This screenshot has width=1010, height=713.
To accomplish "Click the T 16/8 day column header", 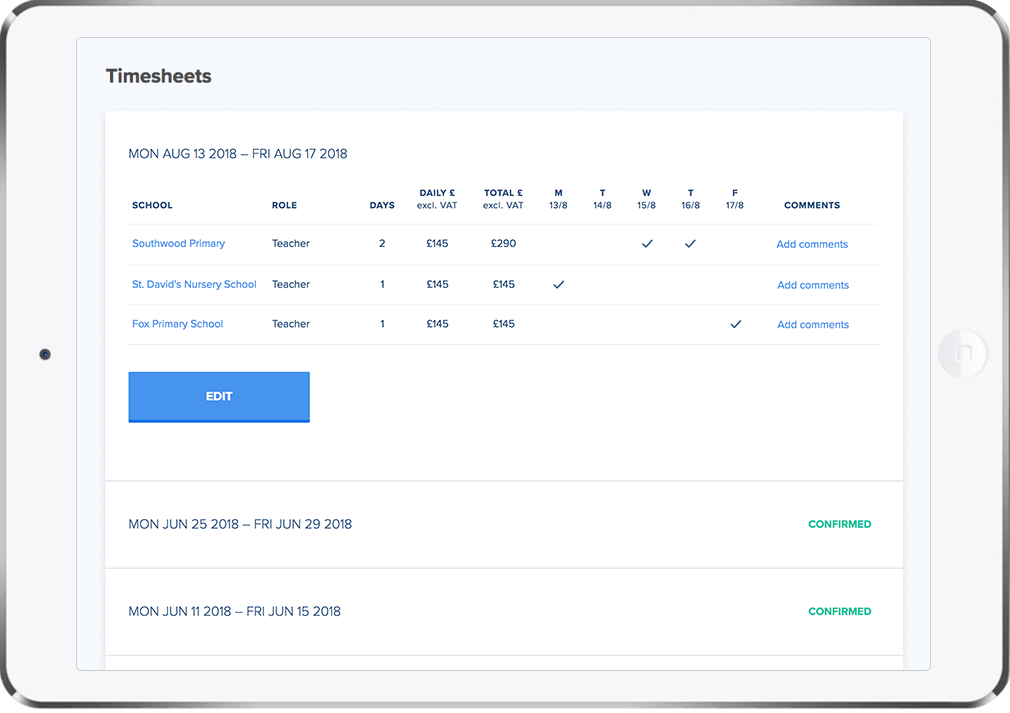I will (x=691, y=199).
